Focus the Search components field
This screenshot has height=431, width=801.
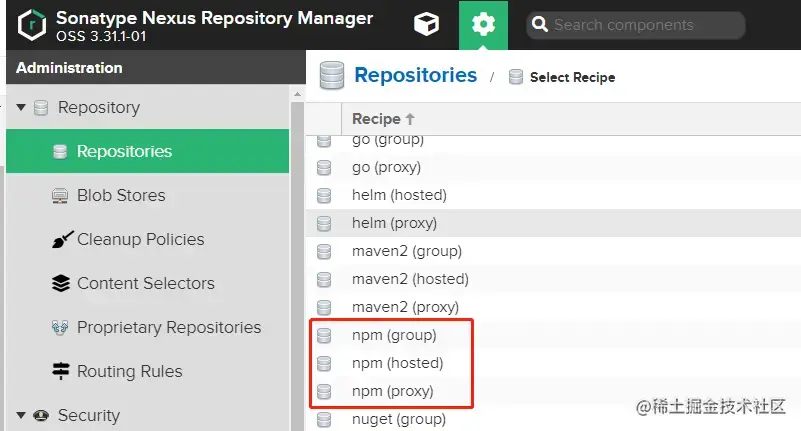pyautogui.click(x=635, y=25)
